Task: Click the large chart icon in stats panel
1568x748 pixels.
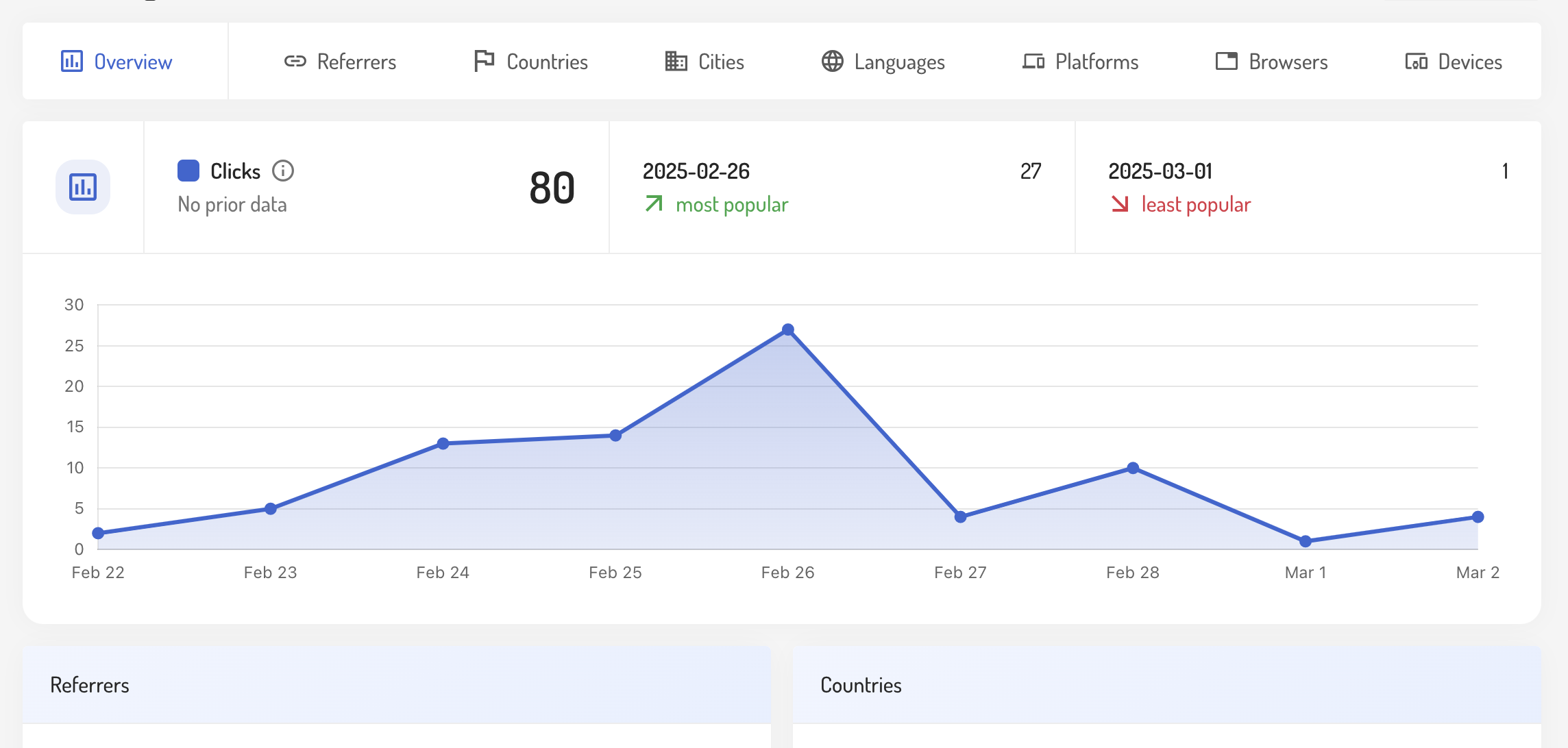Action: pyautogui.click(x=83, y=187)
